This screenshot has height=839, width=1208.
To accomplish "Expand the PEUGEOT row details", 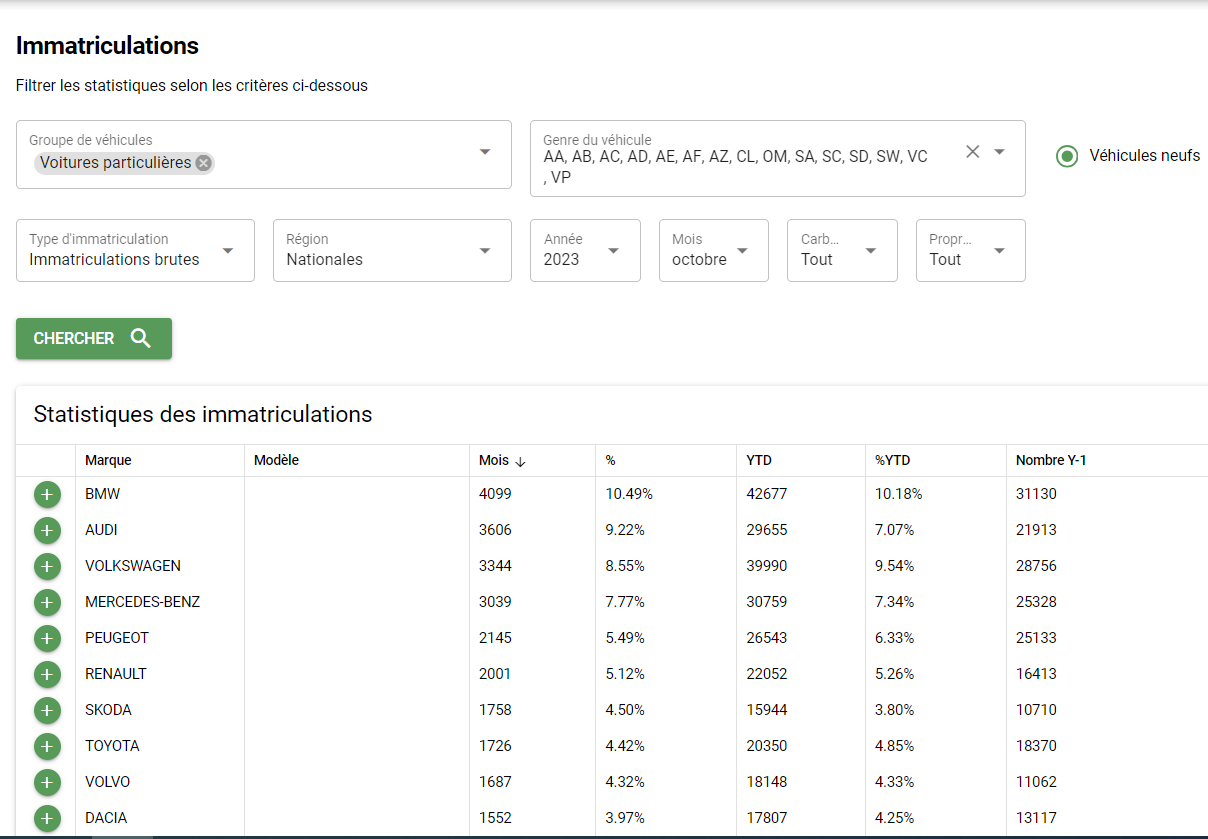I will tap(47, 639).
